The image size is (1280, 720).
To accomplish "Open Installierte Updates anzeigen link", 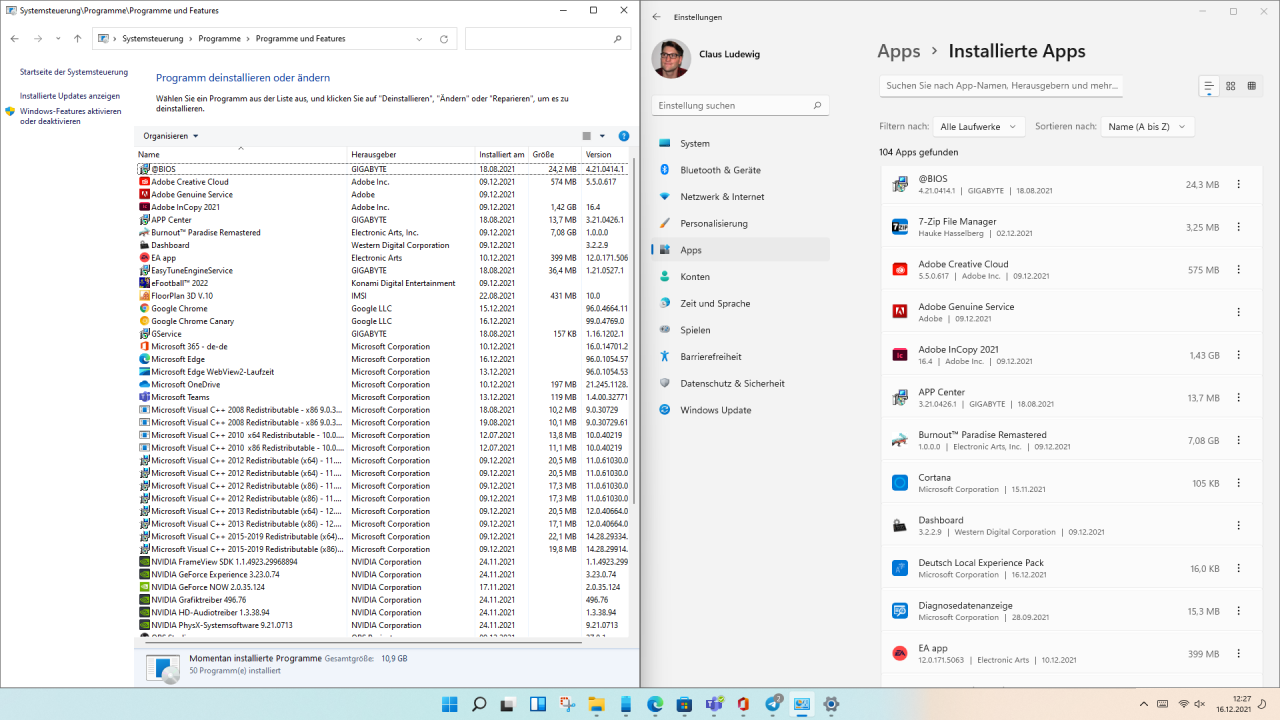I will click(70, 96).
